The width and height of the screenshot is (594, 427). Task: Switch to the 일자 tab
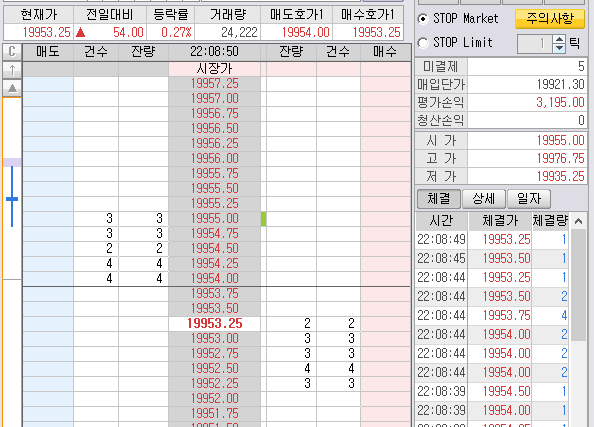(529, 199)
